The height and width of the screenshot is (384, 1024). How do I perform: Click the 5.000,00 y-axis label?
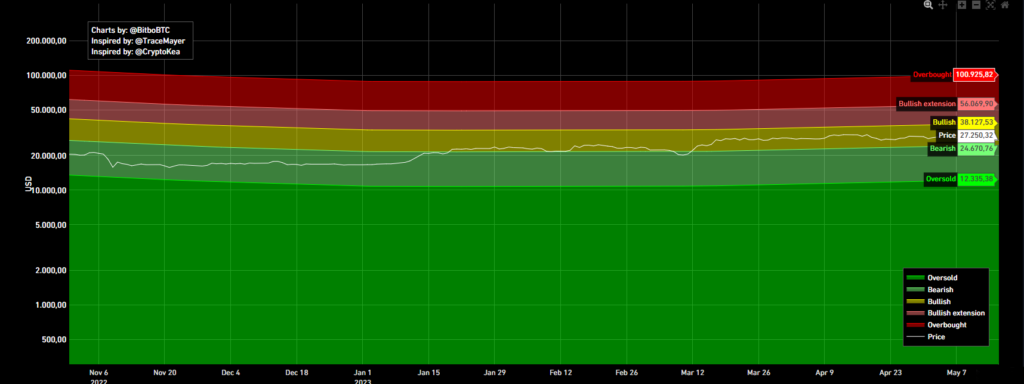click(x=50, y=225)
